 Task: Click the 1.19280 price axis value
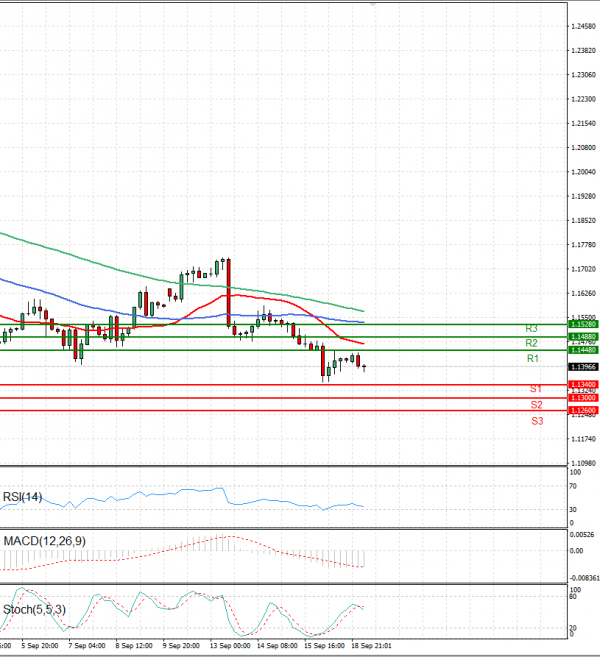click(584, 196)
